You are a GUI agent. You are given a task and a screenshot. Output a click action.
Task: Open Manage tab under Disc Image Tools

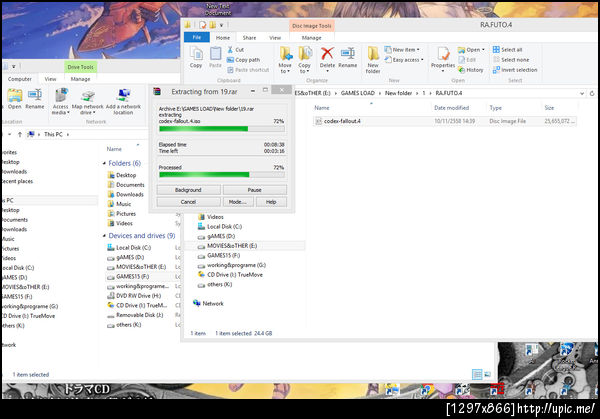coord(311,37)
